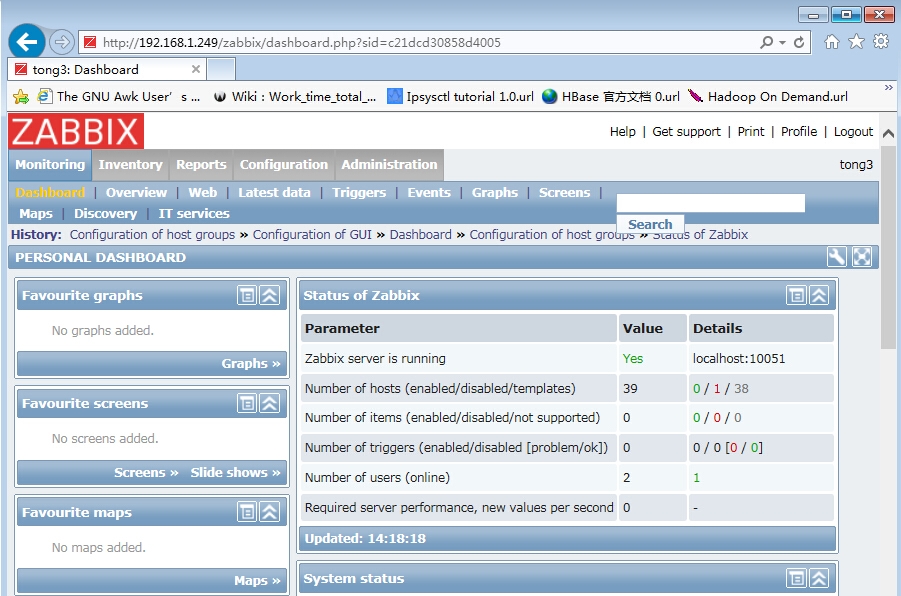This screenshot has height=596, width=901.
Task: Click the add to favorites bar icon
Action: coord(21,97)
